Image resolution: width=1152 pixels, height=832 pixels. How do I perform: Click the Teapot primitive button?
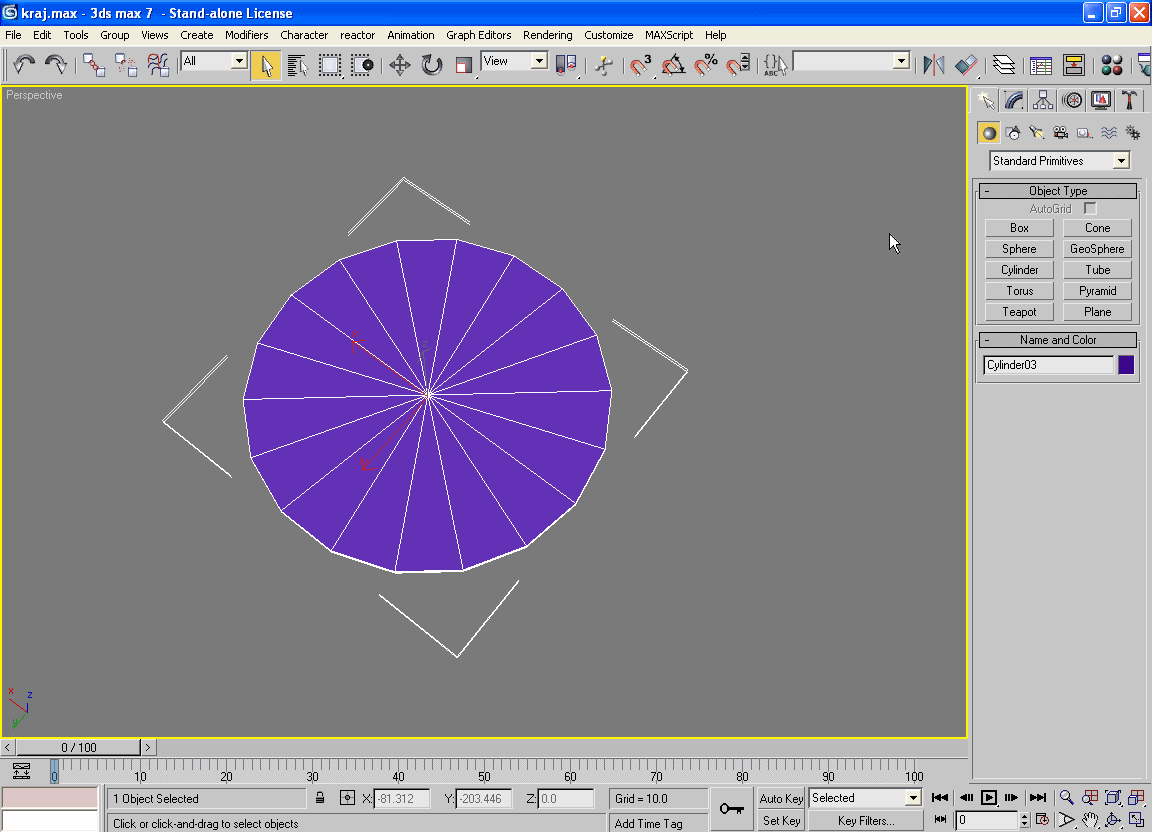1019,312
